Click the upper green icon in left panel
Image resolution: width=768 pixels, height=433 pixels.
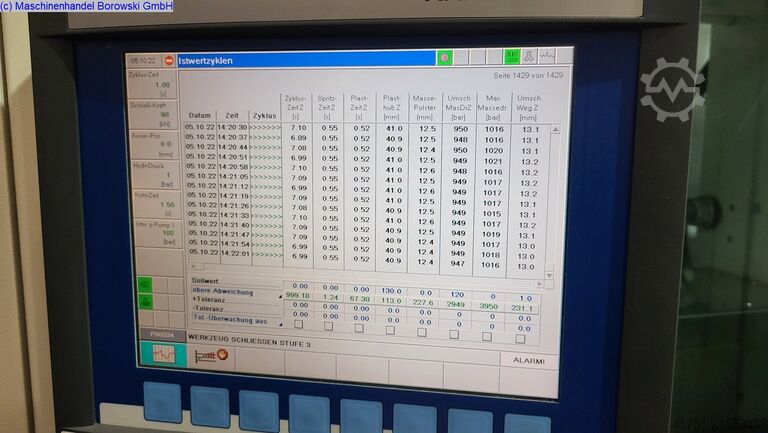coord(146,284)
